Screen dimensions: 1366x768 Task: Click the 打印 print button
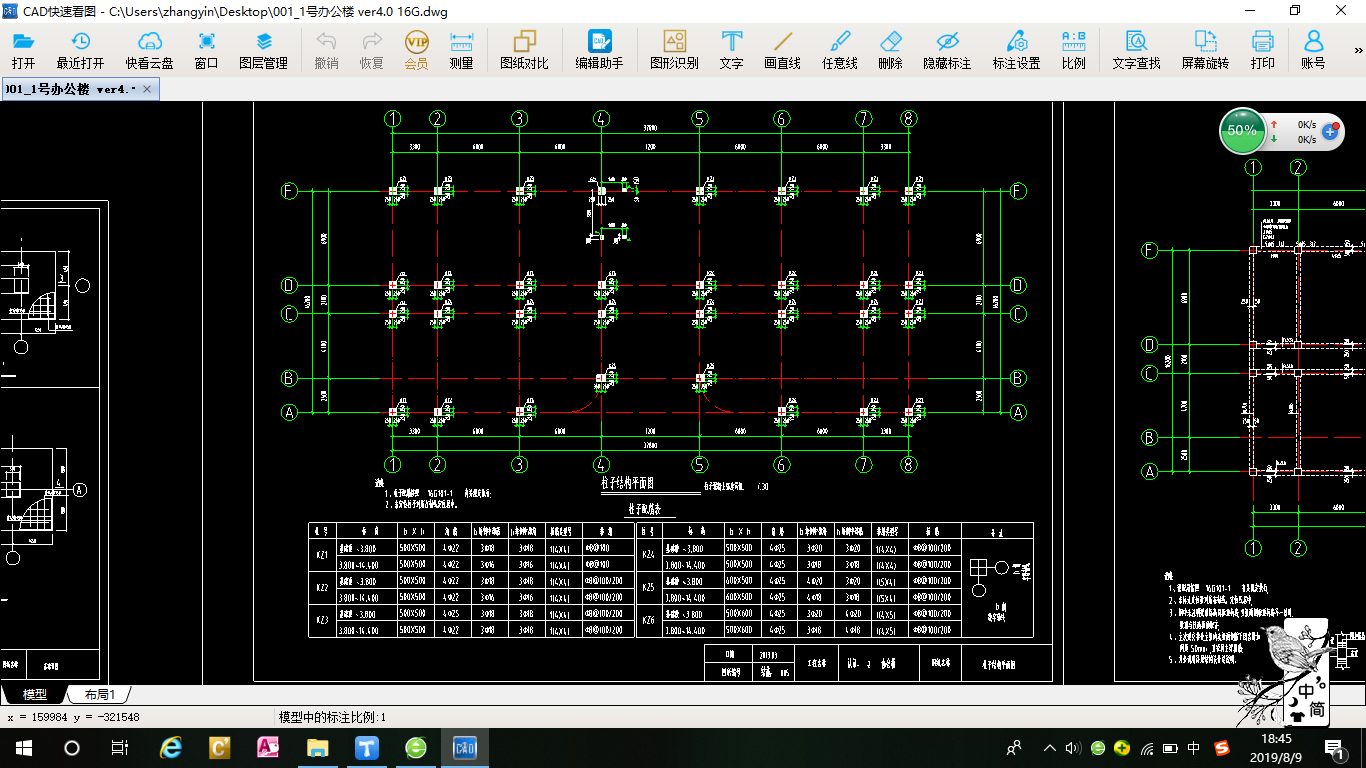(1262, 49)
